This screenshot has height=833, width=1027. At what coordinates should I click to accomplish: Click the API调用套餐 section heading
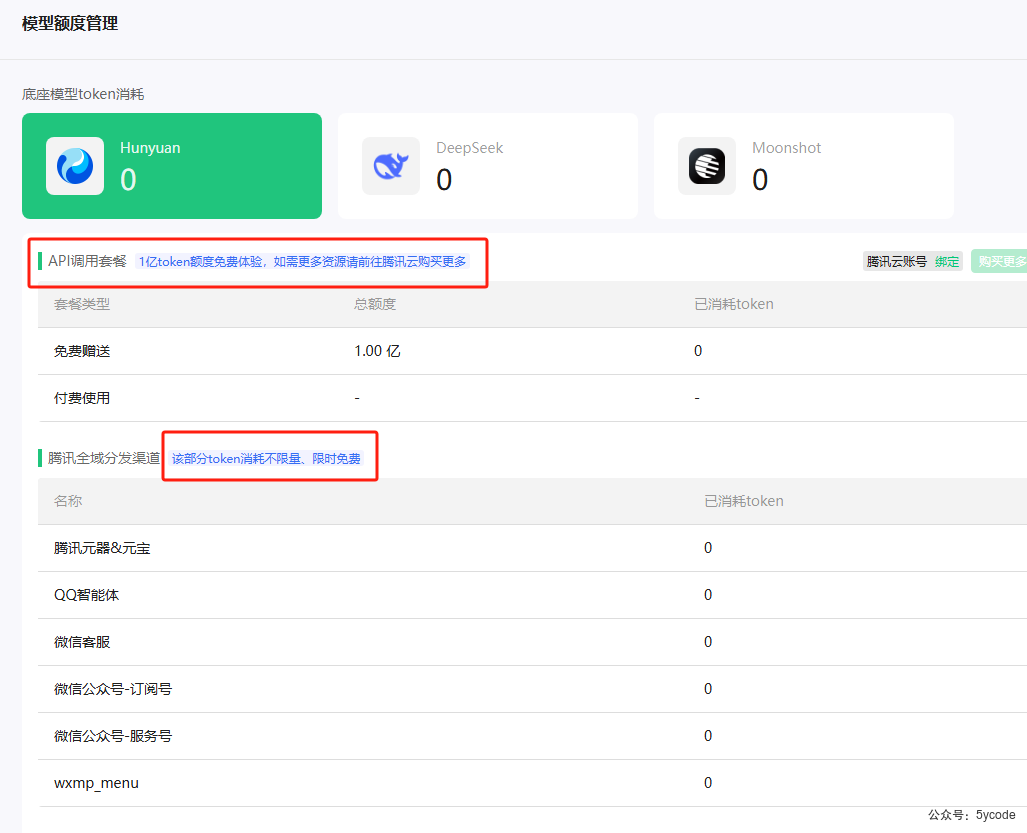click(87, 261)
